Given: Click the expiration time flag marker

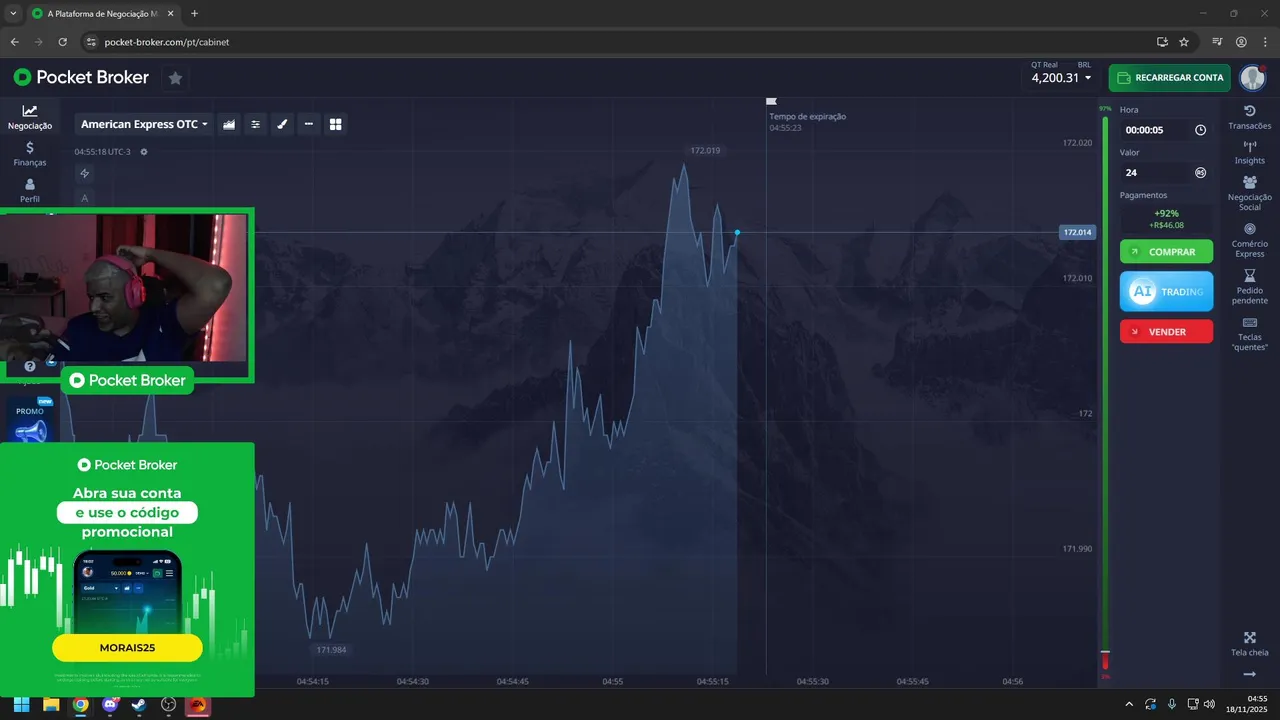Looking at the screenshot, I should pyautogui.click(x=771, y=101).
